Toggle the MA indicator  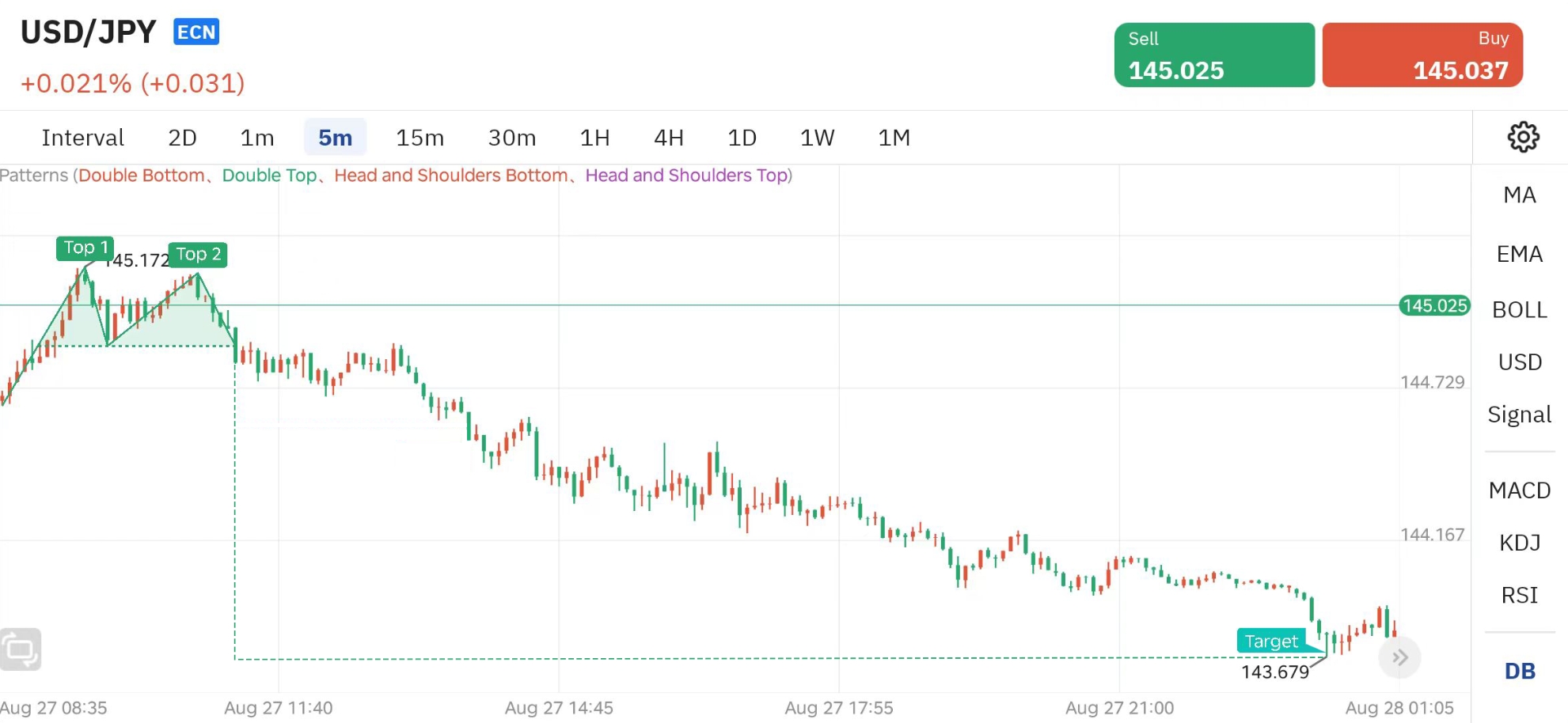pyautogui.click(x=1520, y=195)
